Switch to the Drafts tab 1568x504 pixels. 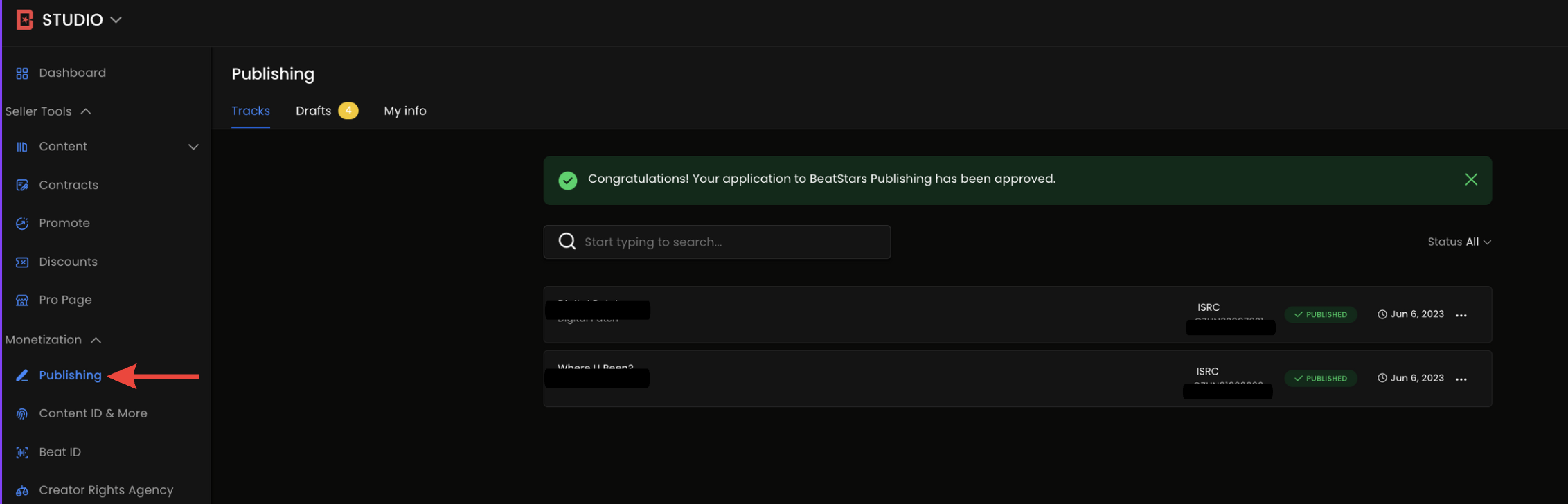point(314,111)
